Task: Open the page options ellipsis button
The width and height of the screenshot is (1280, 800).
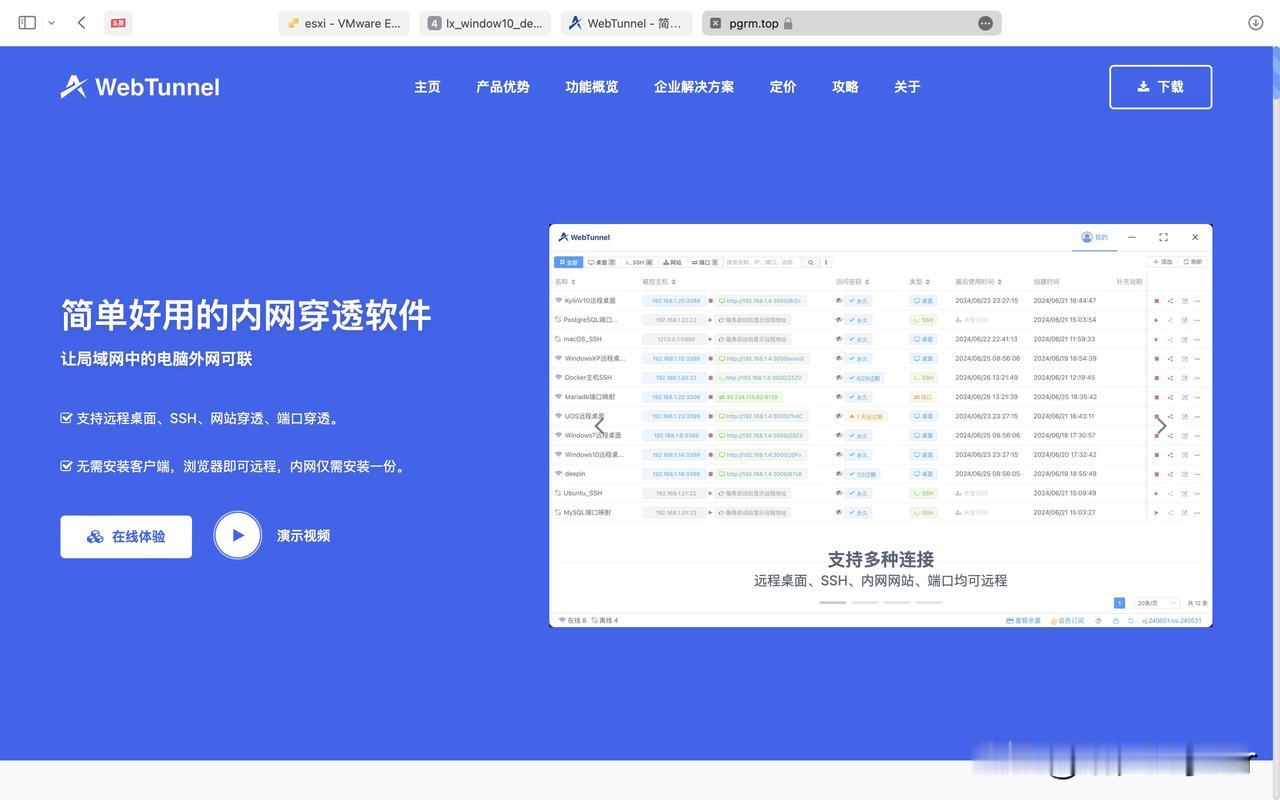Action: 985,23
